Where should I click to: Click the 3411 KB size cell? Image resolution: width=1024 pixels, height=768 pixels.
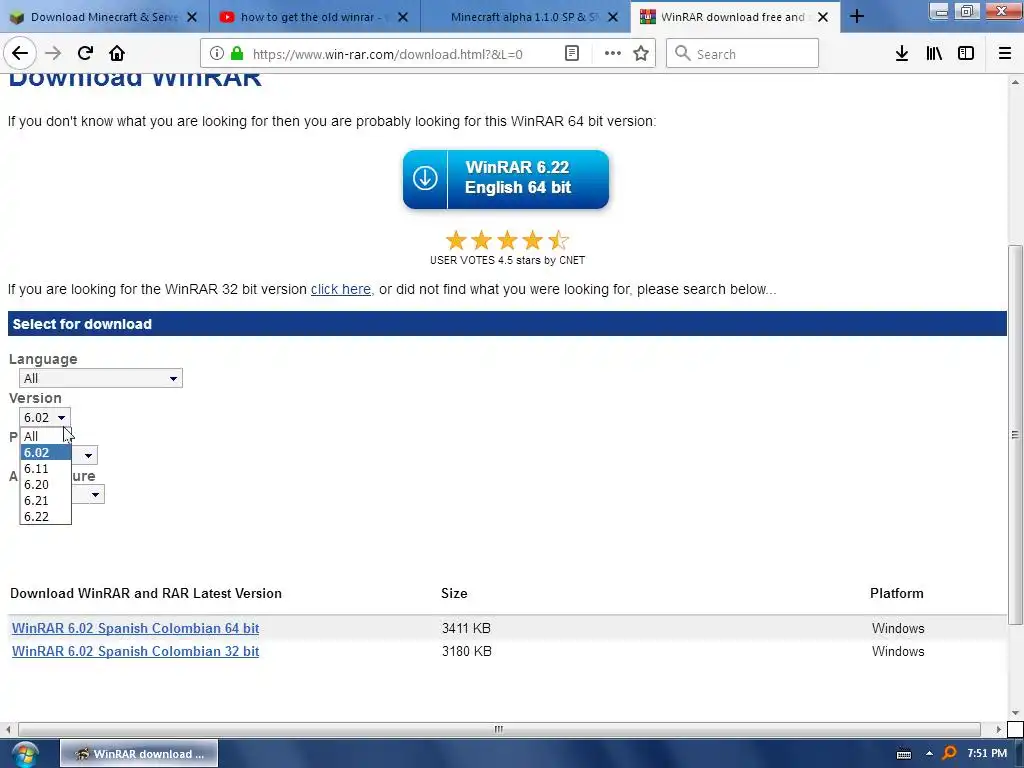(x=466, y=628)
